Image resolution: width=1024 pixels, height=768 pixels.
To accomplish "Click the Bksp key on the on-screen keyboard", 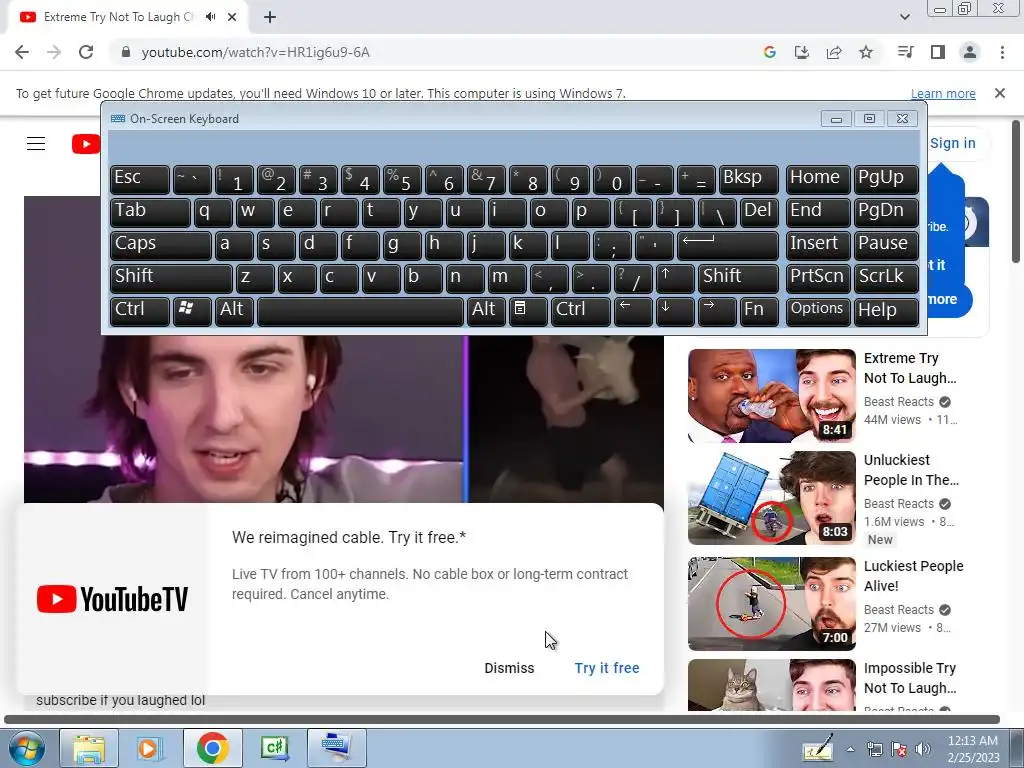I will point(748,180).
